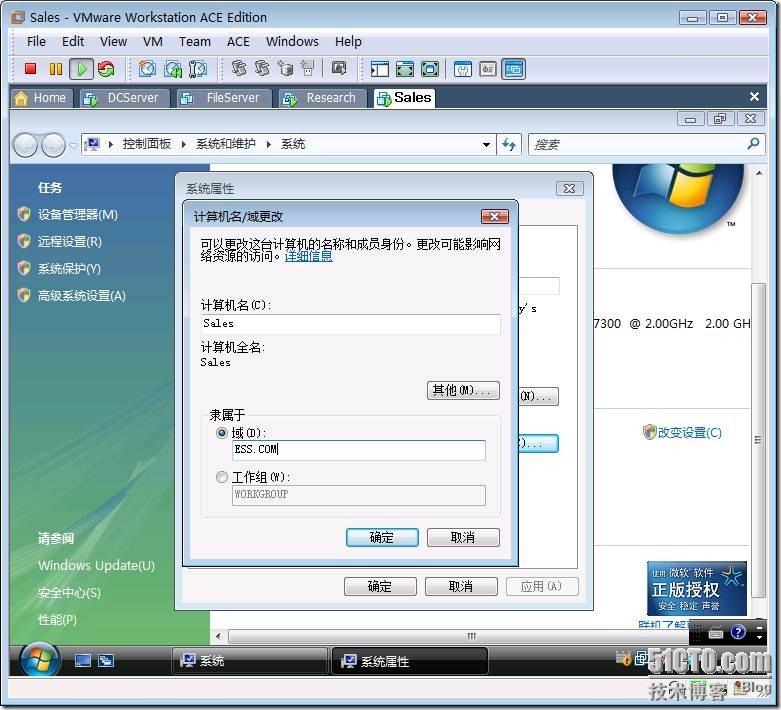Viewport: 781px width, 710px height.
Task: Click the shield icon beside 系统保护(Y)
Action: 24,268
